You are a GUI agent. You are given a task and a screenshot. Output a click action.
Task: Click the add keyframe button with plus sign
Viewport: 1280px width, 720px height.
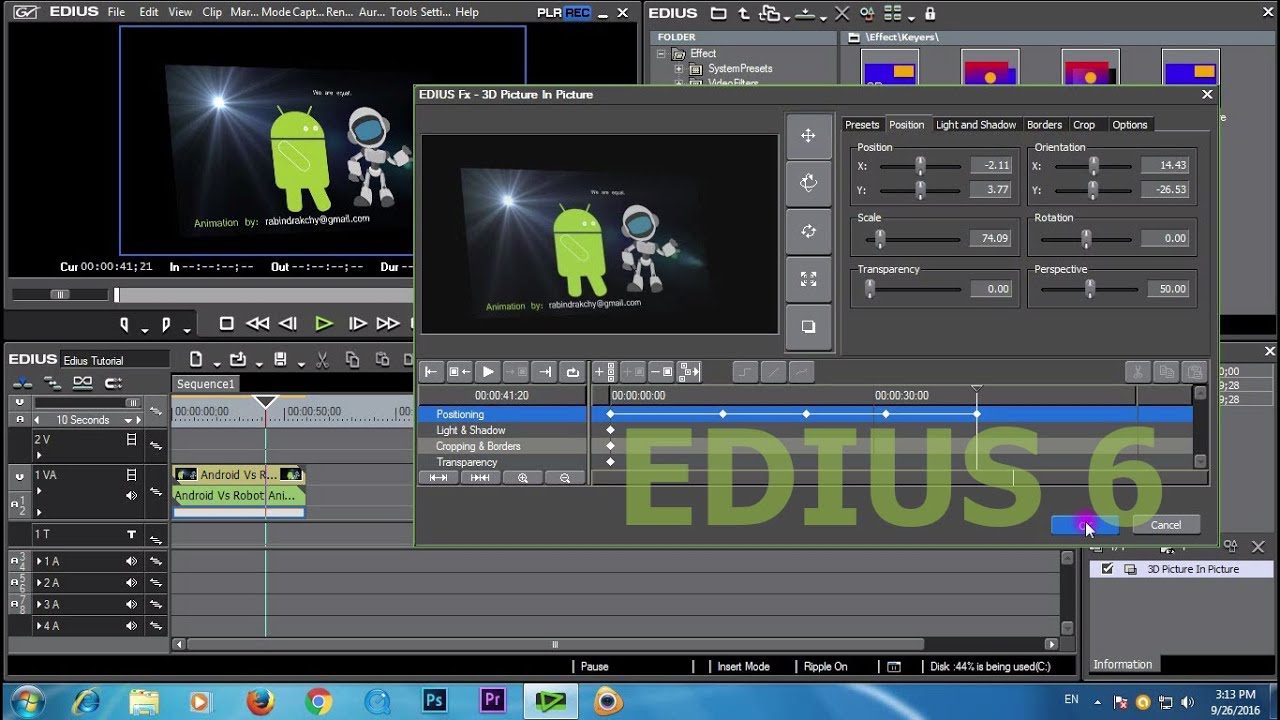[605, 372]
